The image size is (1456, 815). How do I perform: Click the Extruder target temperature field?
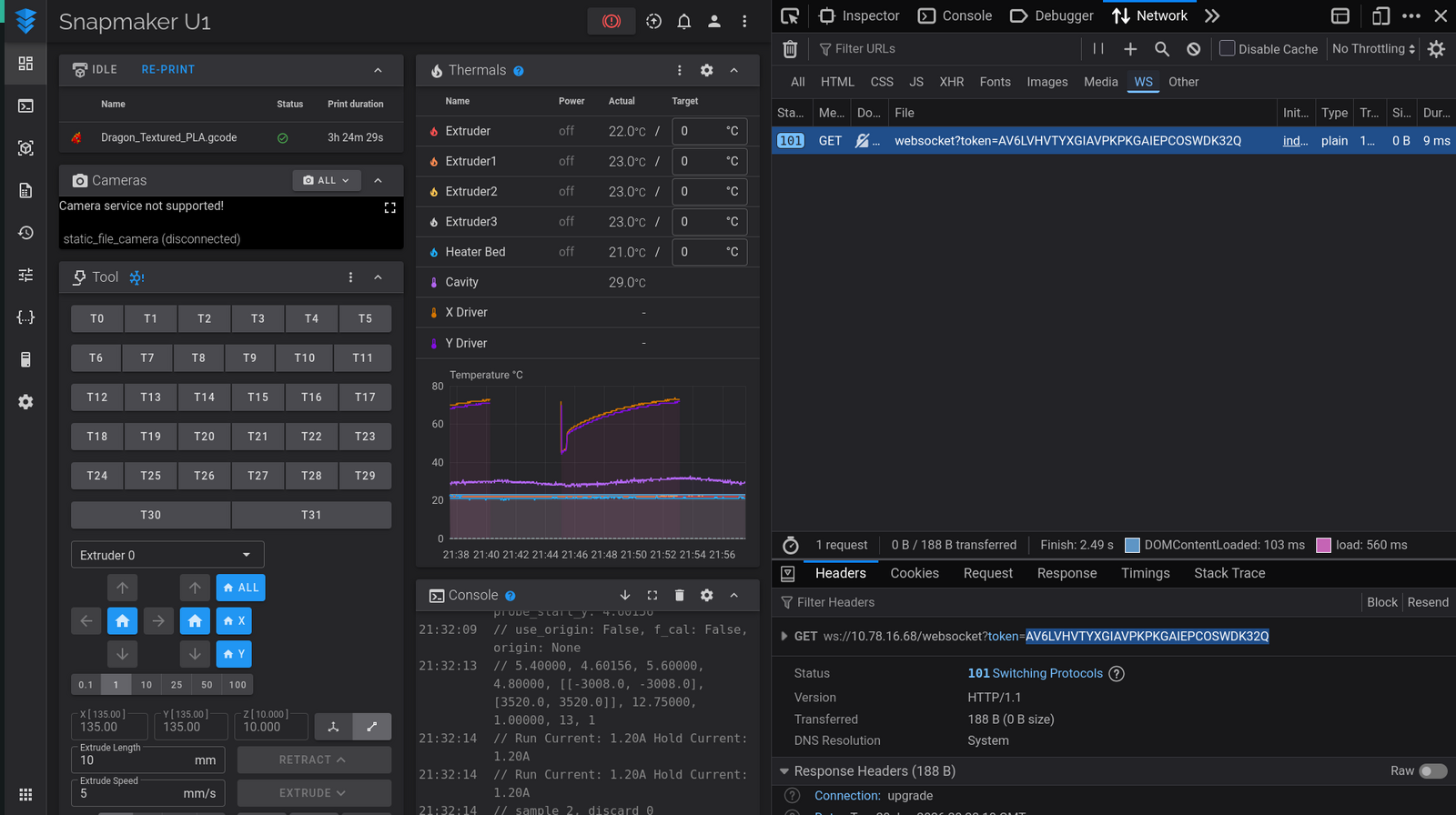tap(709, 131)
